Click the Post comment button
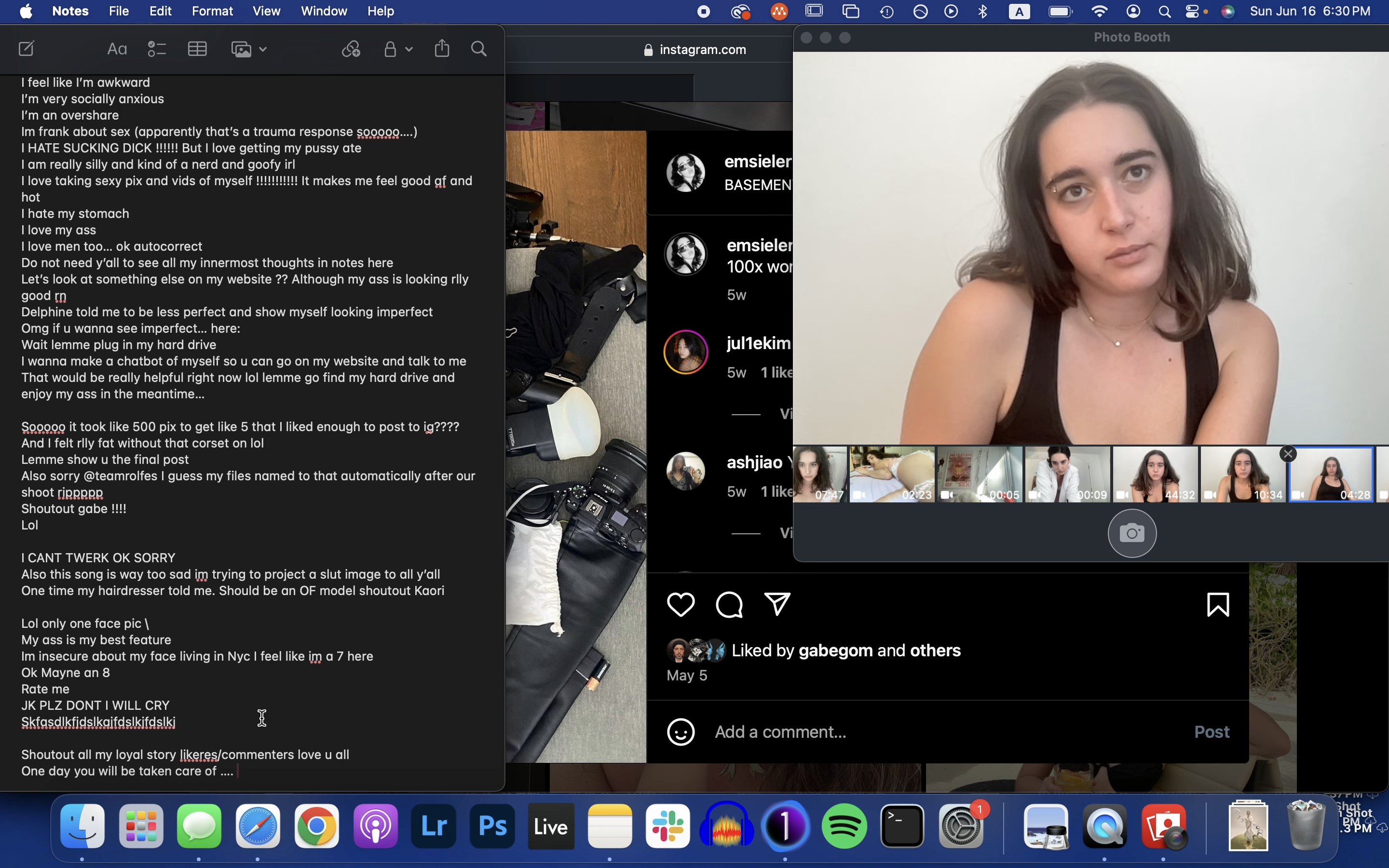 1211,732
